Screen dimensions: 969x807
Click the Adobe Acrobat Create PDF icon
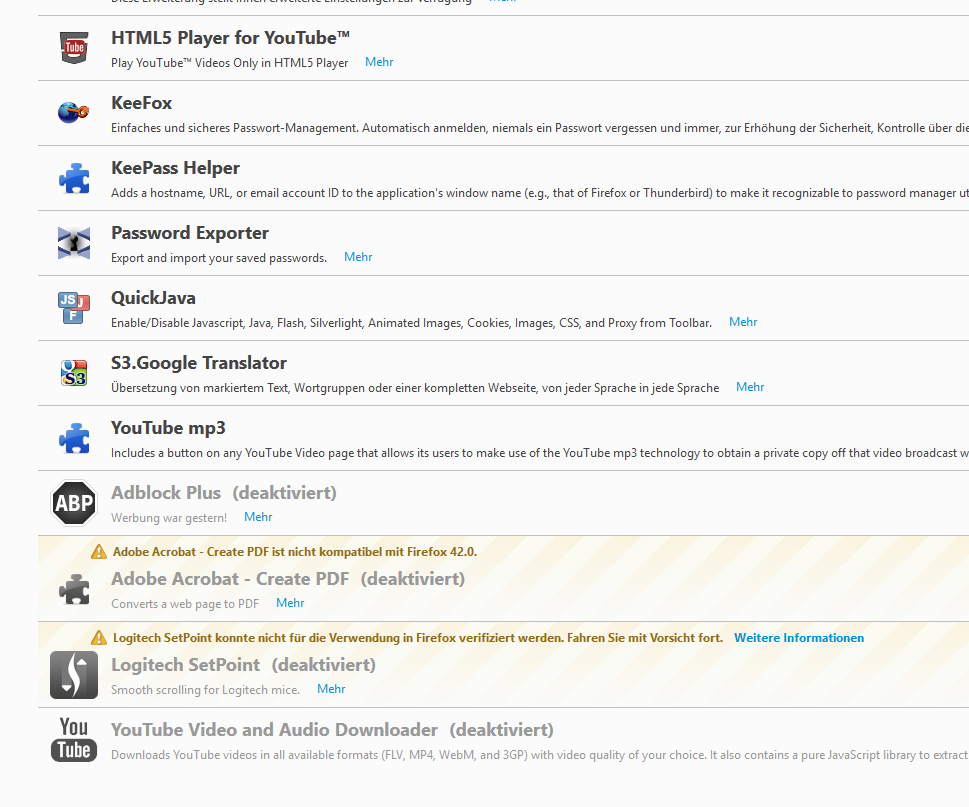coord(74,589)
